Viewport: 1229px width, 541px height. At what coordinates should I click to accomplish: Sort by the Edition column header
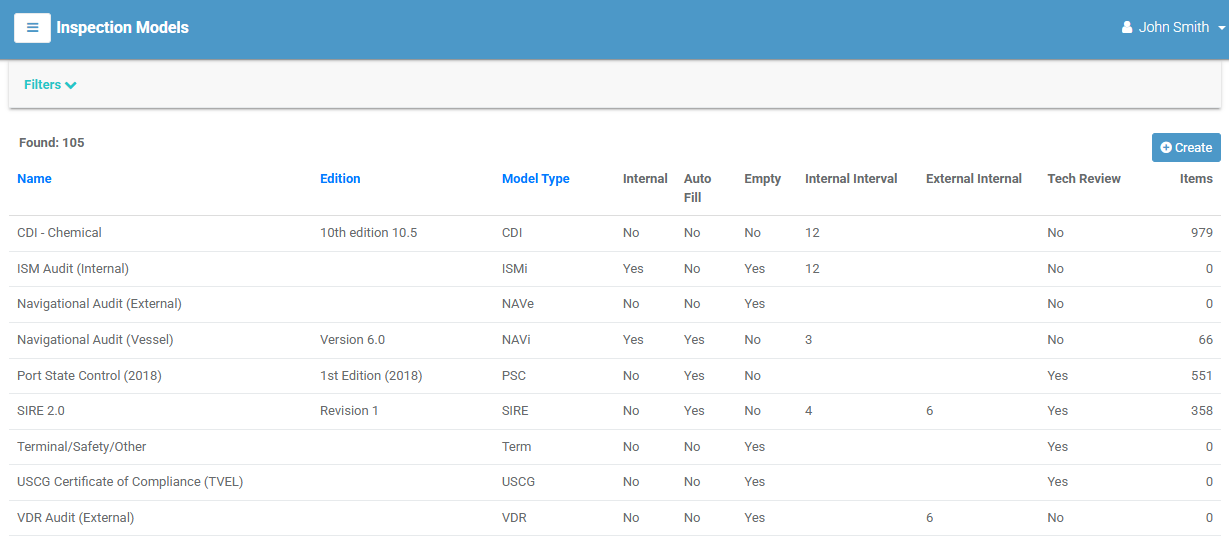point(340,179)
